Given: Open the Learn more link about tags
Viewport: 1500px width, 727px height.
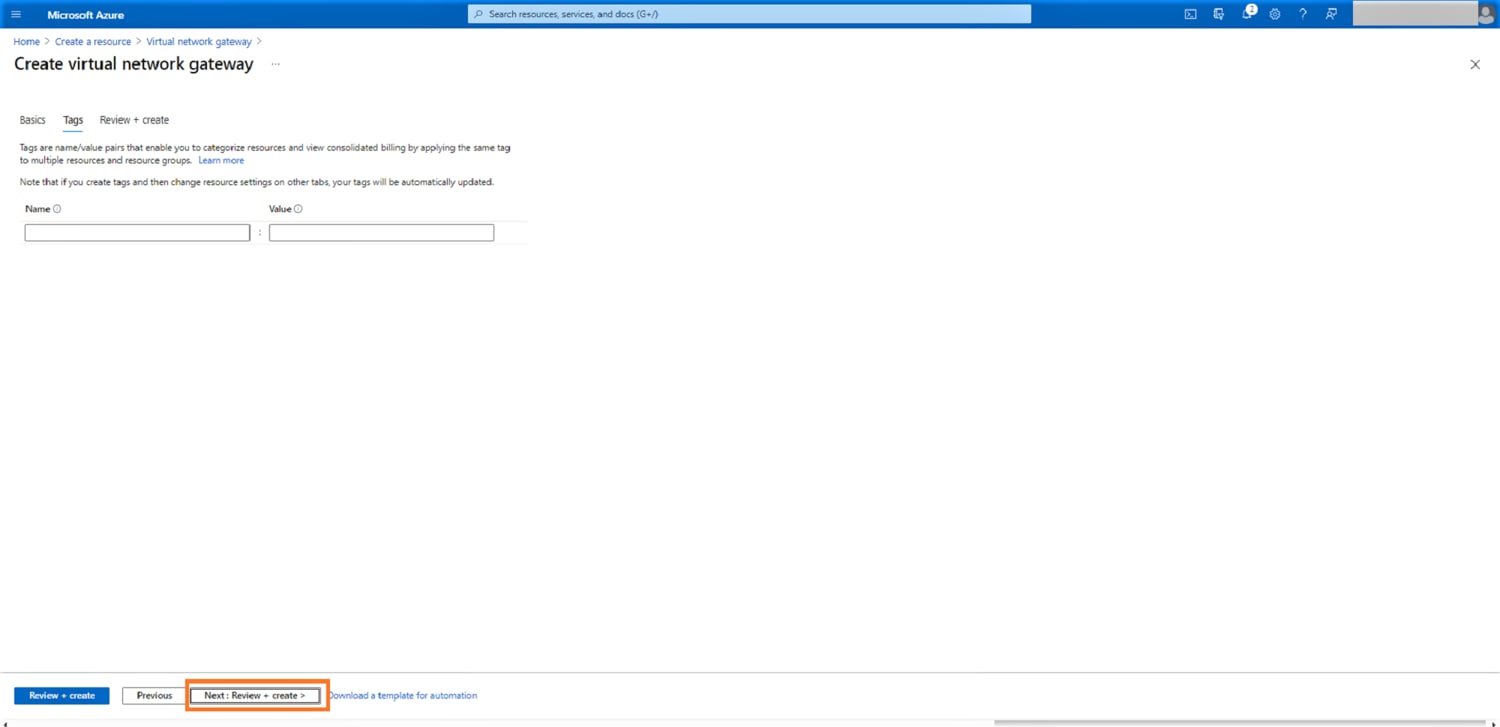Looking at the screenshot, I should [x=221, y=160].
